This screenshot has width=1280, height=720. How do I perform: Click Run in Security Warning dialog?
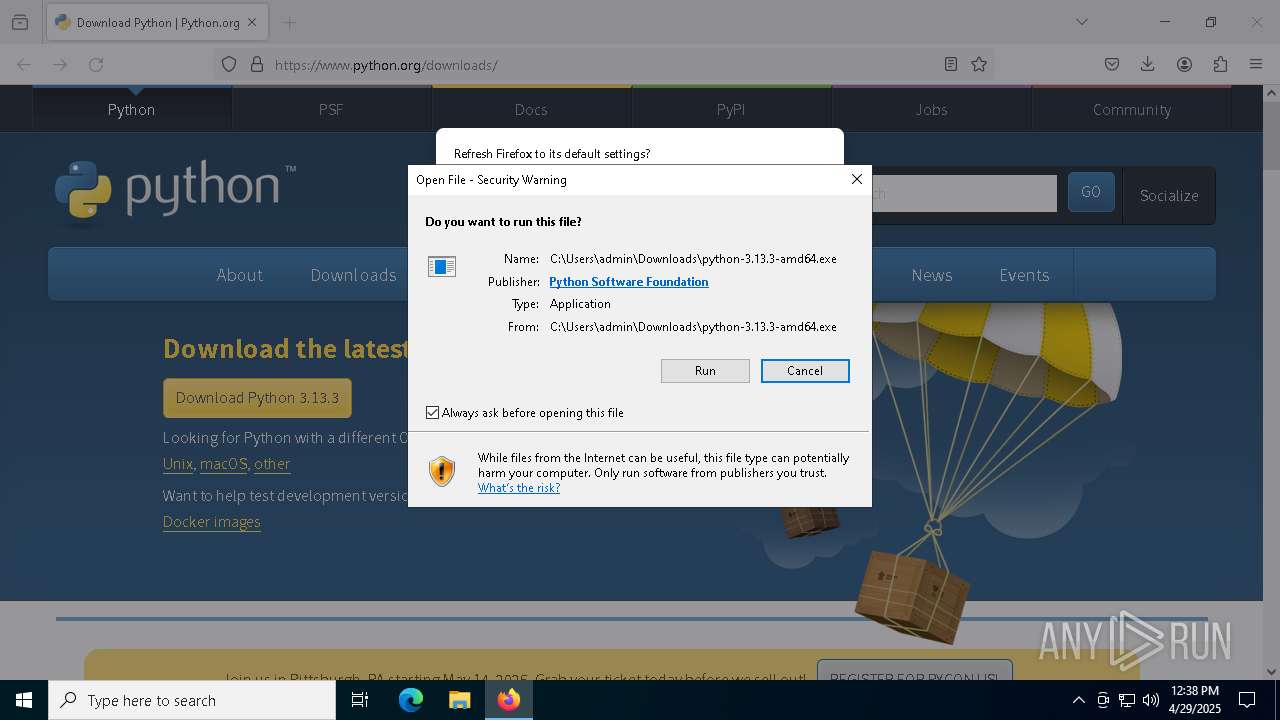point(705,371)
